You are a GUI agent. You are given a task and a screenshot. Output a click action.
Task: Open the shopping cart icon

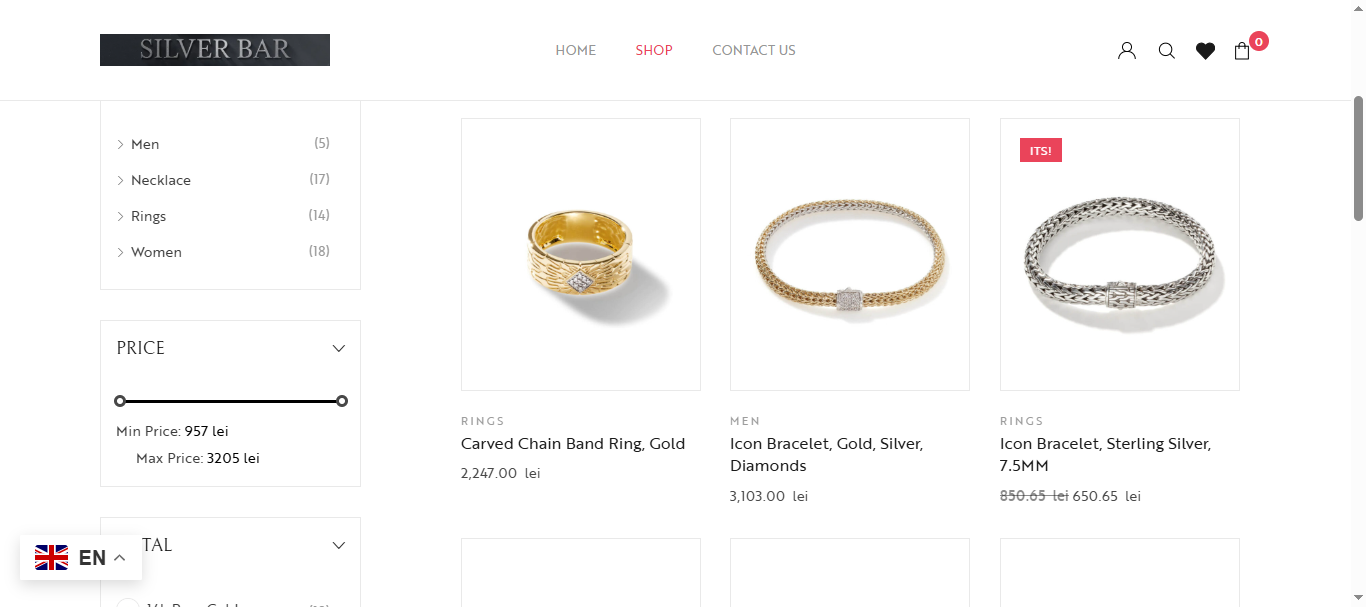[1242, 51]
